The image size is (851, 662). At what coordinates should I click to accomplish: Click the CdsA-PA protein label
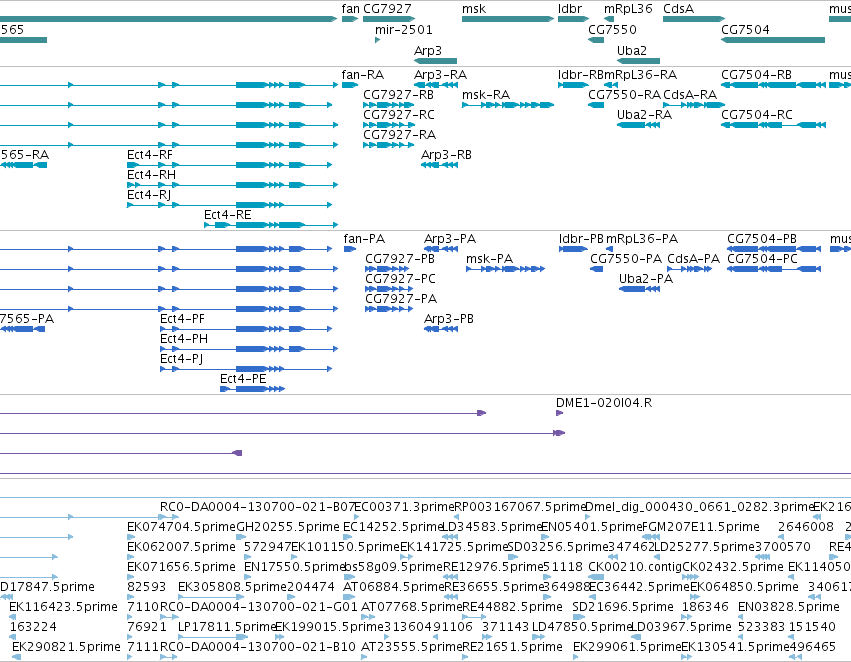coord(694,259)
